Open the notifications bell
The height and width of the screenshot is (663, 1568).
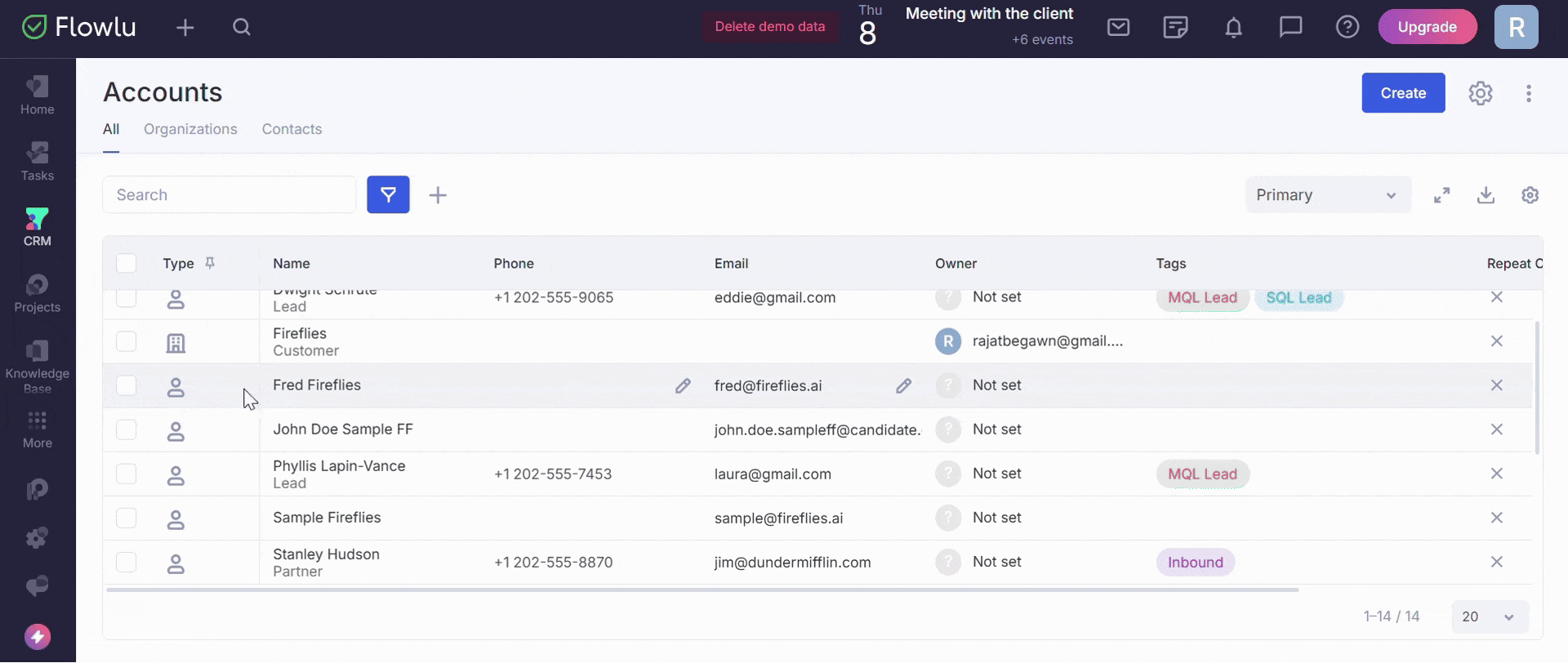pyautogui.click(x=1233, y=27)
